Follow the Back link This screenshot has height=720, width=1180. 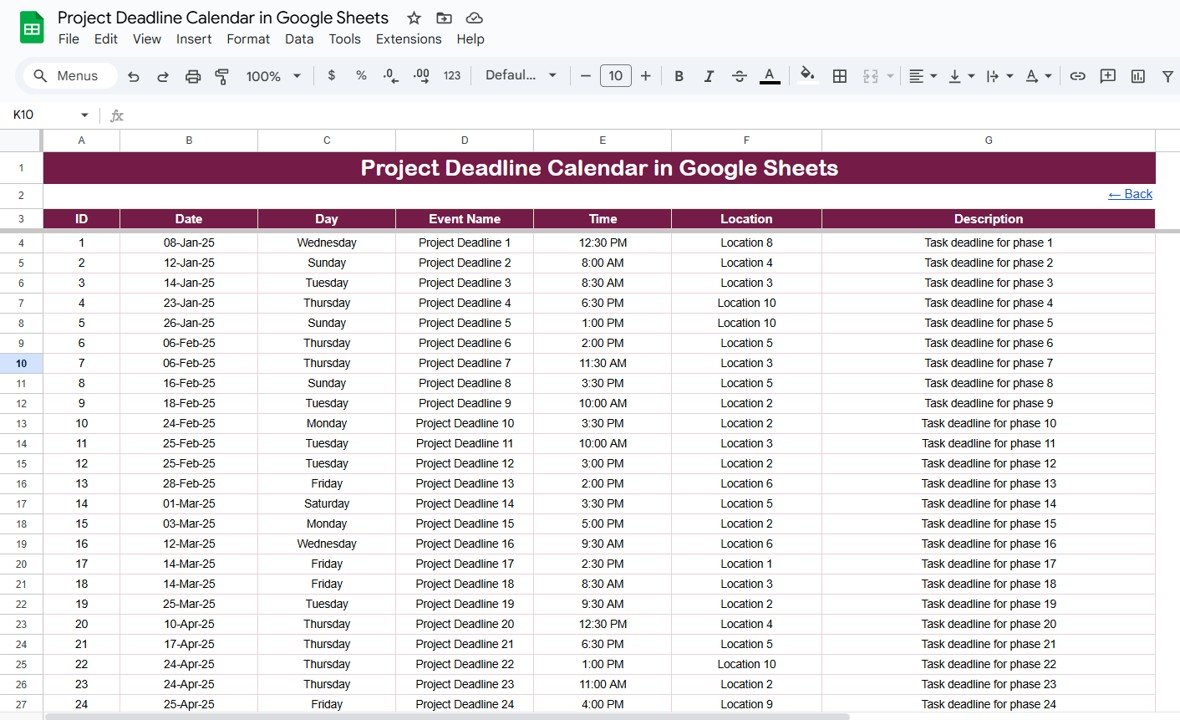pyautogui.click(x=1130, y=194)
